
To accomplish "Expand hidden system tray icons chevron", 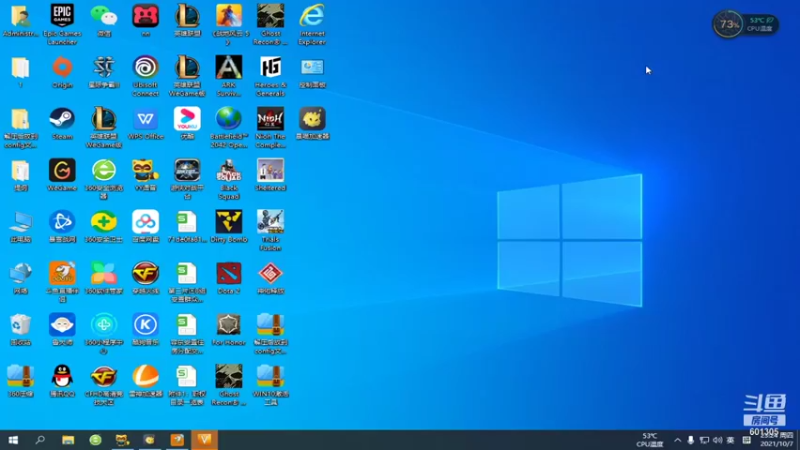I will [x=678, y=440].
